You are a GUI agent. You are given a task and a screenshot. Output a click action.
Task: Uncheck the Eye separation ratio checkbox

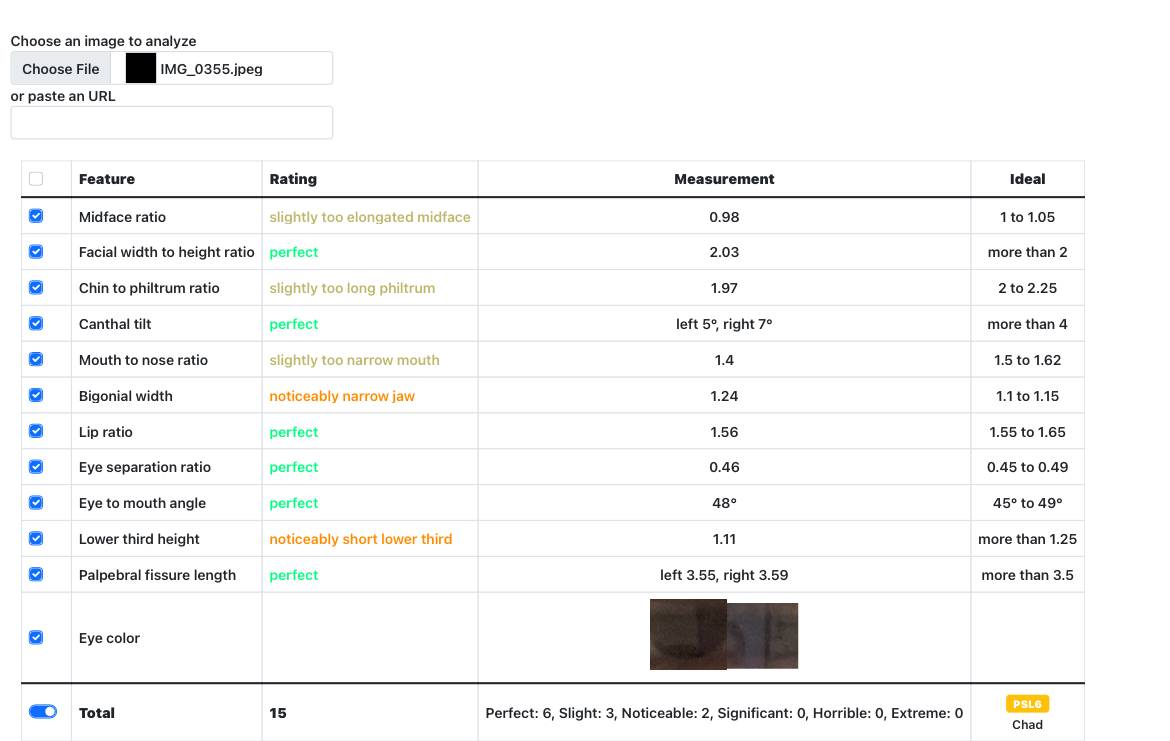pos(36,467)
